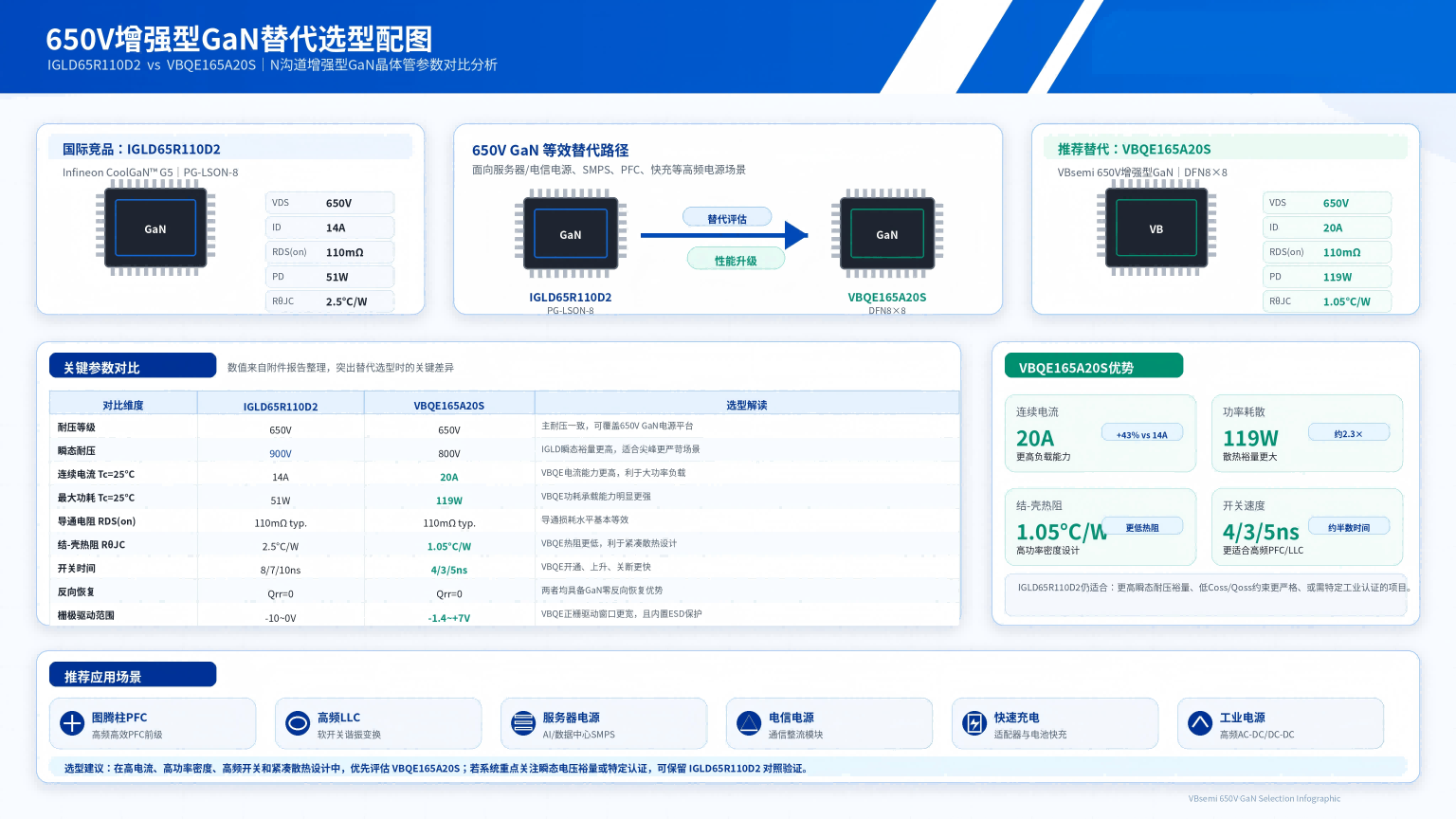1456x819 pixels.
Task: Select the 约半数时间 badge
Action: coord(1349,527)
